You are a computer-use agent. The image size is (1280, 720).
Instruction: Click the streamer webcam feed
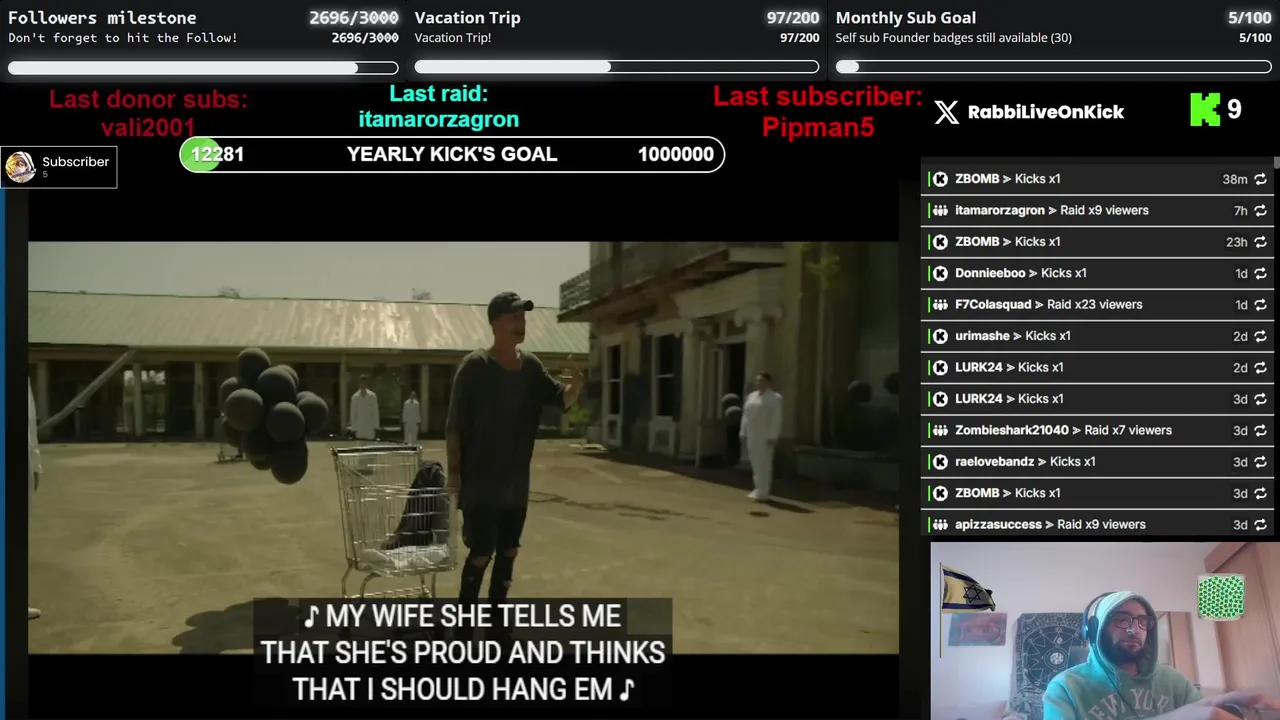pyautogui.click(x=1105, y=631)
